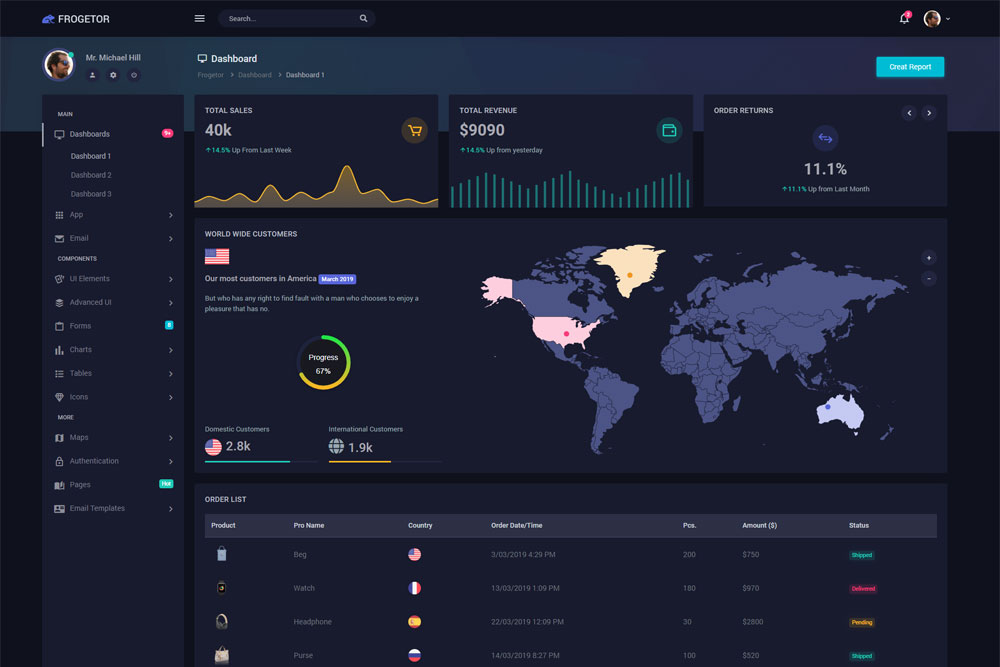Show next Order Returns slide
The width and height of the screenshot is (1000, 667).
tap(929, 113)
